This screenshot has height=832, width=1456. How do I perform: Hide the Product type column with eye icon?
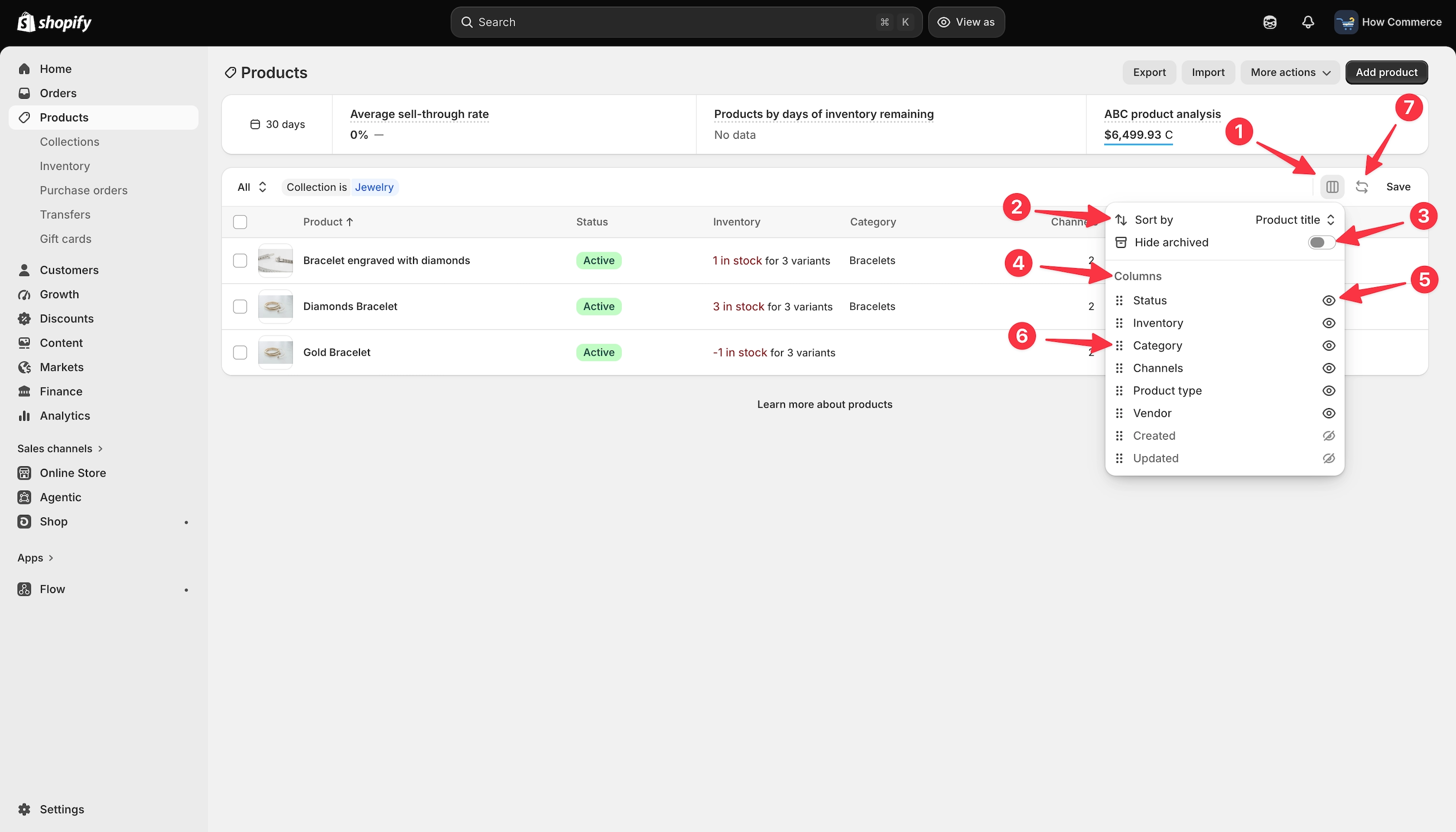pos(1329,391)
